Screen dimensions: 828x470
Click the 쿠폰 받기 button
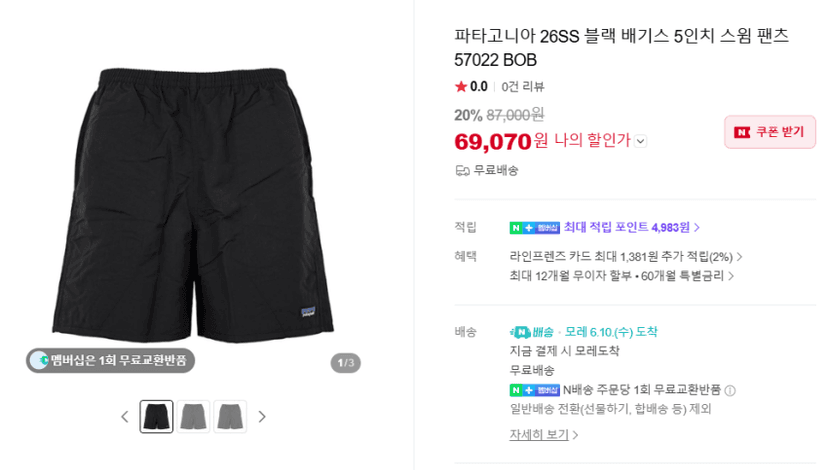[x=770, y=132]
